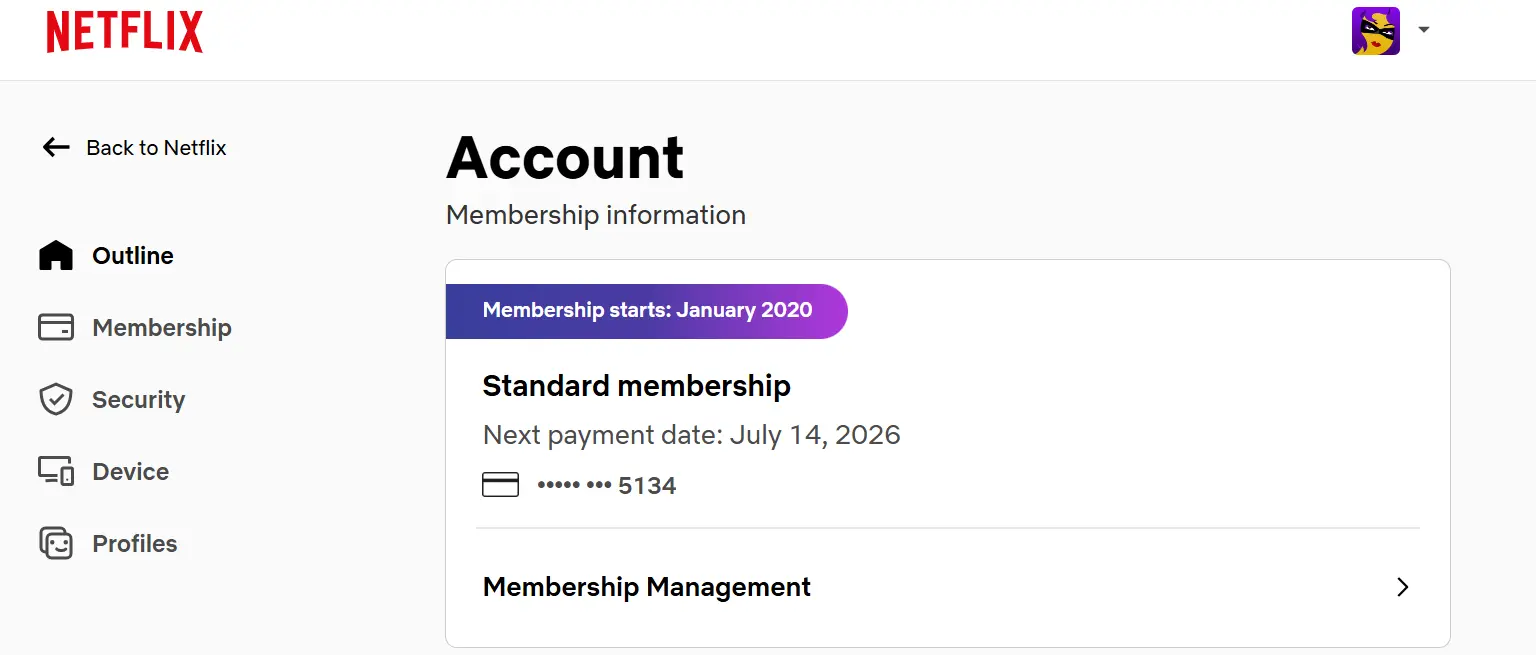The width and height of the screenshot is (1536, 655).
Task: Click the Security shield icon
Action: click(56, 400)
